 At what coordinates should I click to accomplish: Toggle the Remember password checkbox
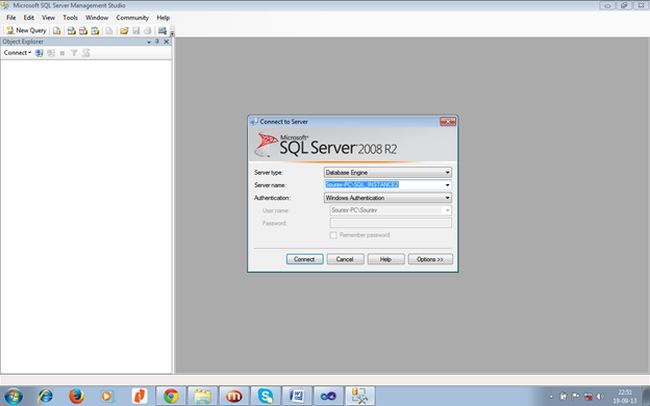[333, 235]
